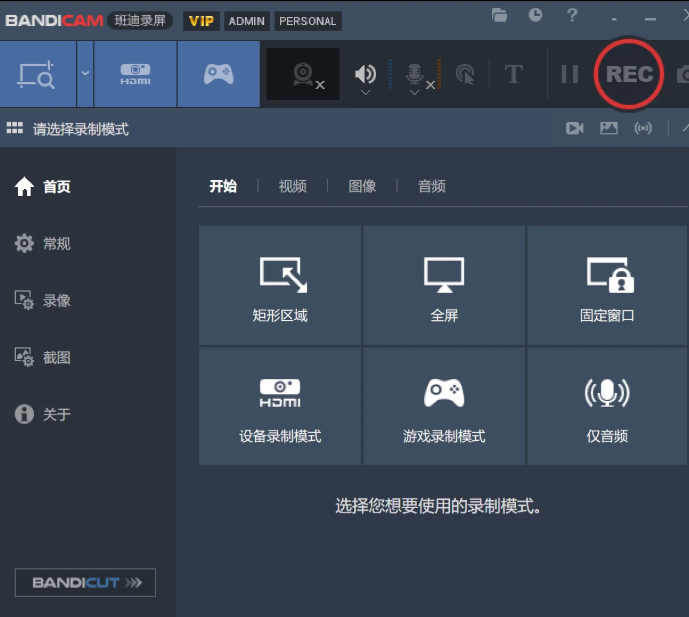The height and width of the screenshot is (617, 689).
Task: Choose the 全屏 fullscreen mode tile
Action: (x=444, y=285)
